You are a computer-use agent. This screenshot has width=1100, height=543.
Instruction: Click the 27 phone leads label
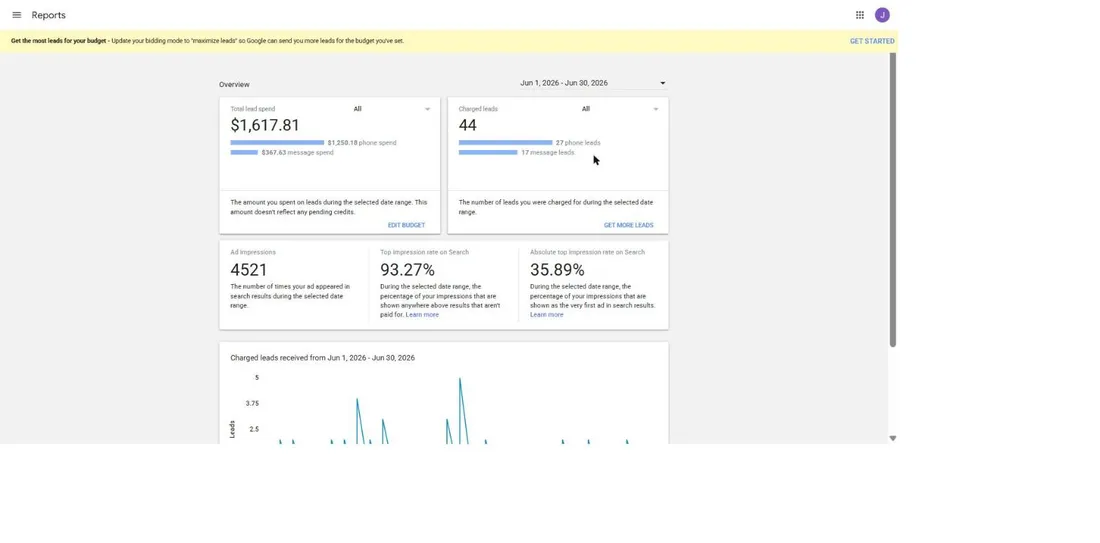(x=578, y=142)
